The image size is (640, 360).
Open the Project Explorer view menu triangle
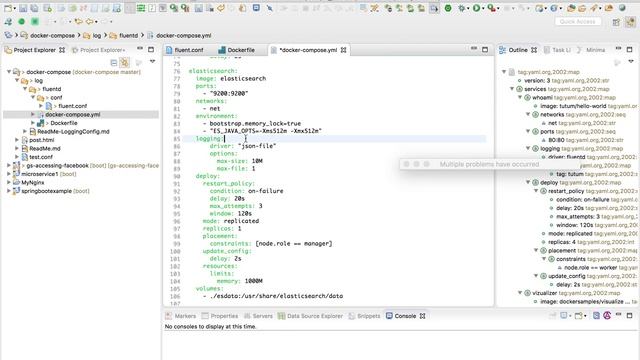click(x=153, y=62)
